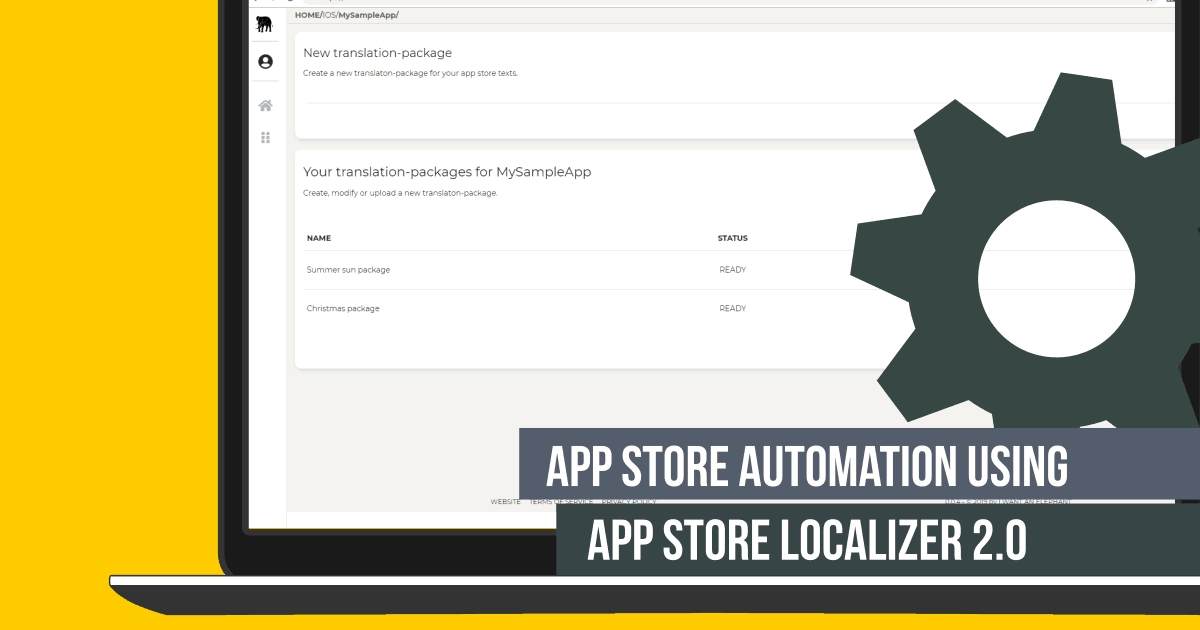Click the NAME column header

(x=319, y=238)
